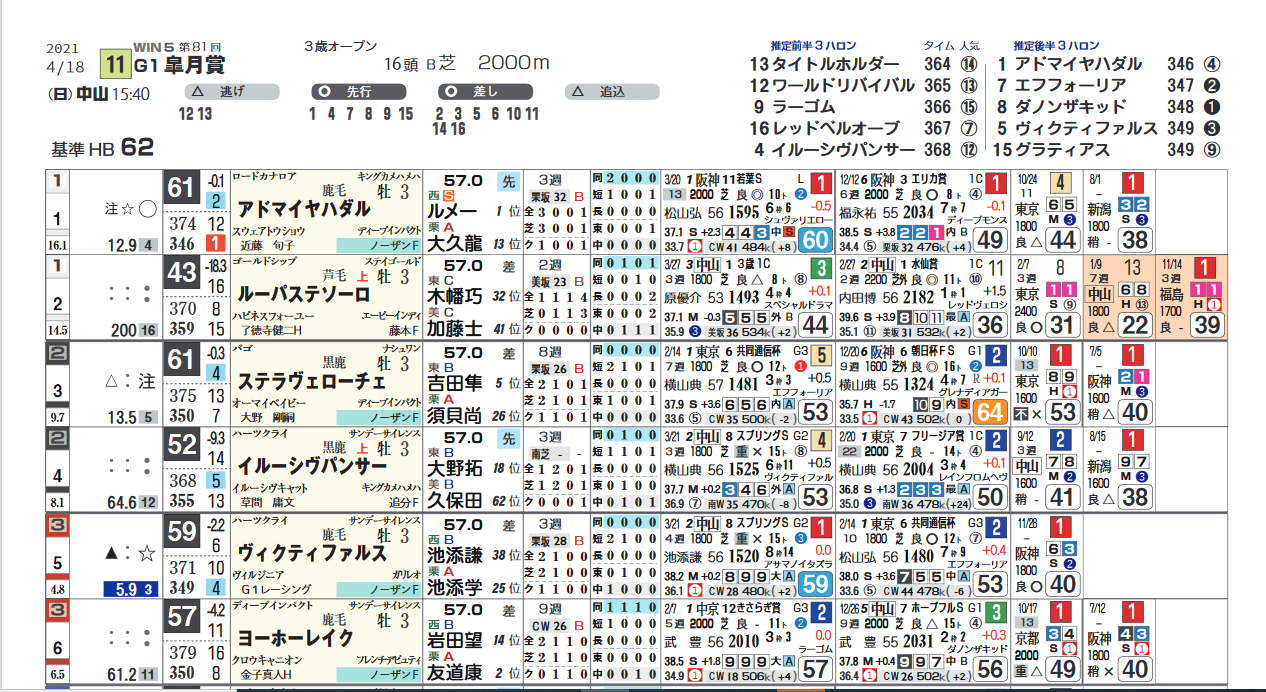1266x692 pixels.
Task: Select the 先行 running-style pill
Action: click(357, 92)
